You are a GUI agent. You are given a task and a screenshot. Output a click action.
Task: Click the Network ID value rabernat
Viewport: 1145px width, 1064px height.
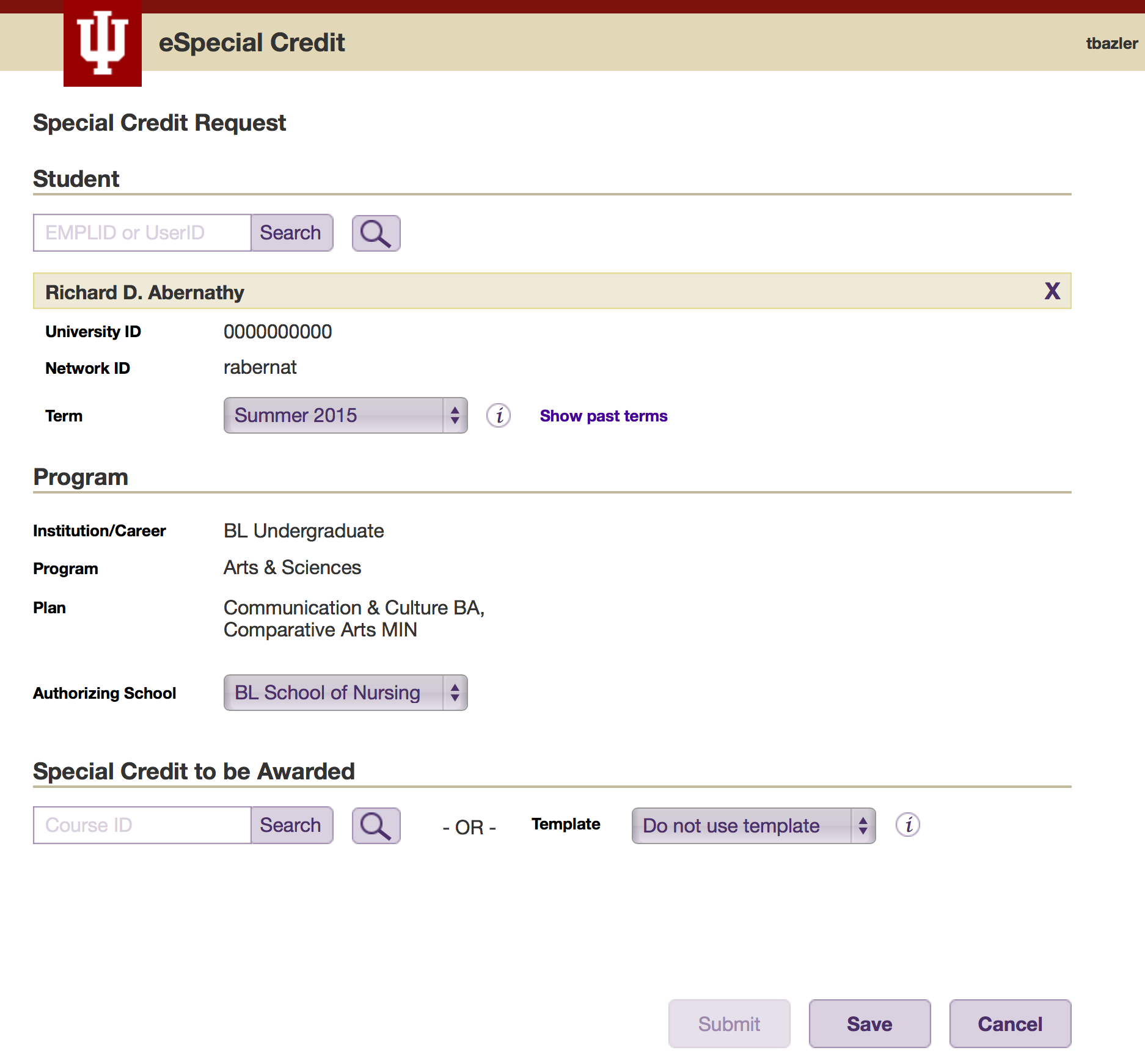coord(260,367)
